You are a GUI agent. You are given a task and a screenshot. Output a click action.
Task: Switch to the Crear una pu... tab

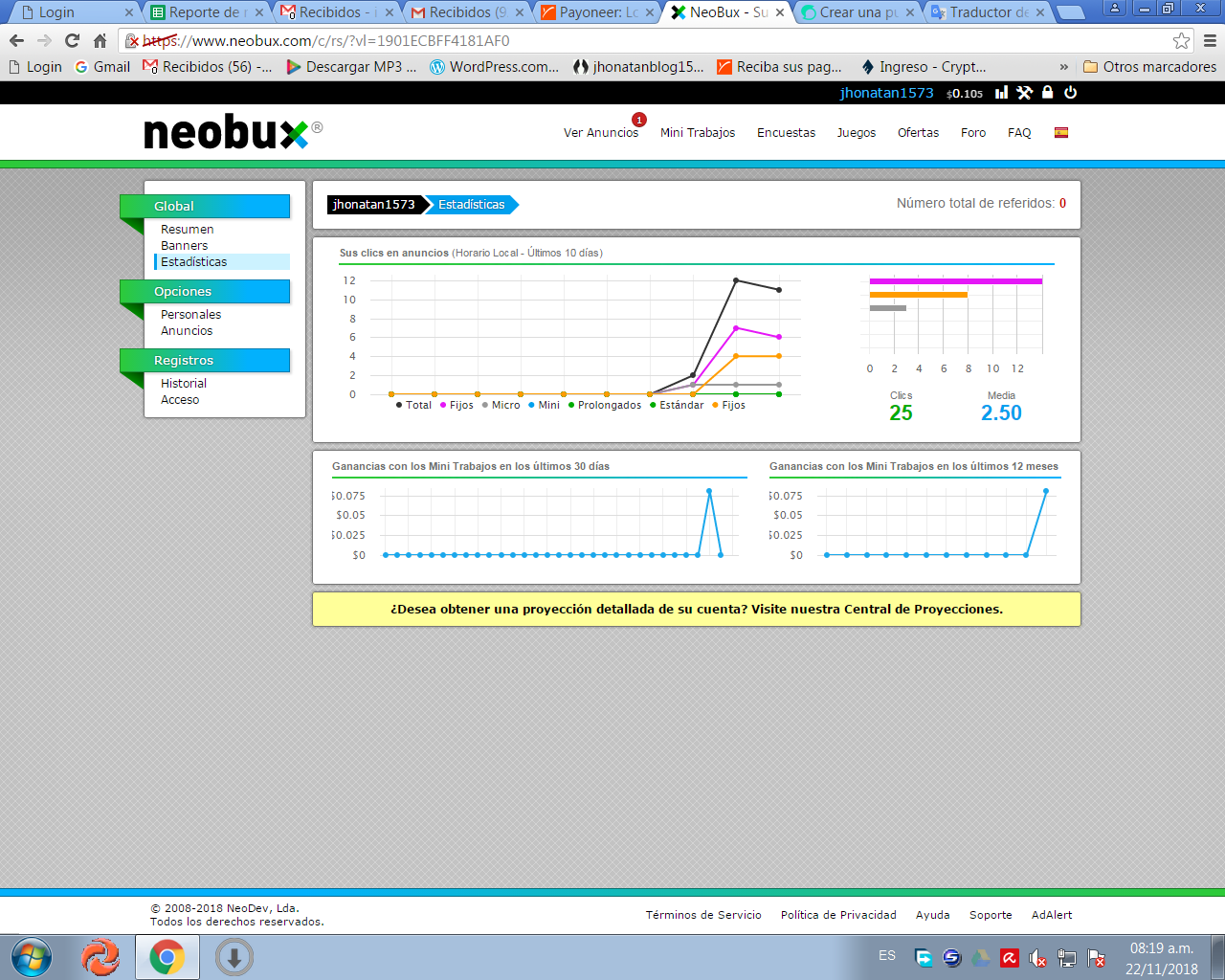[x=857, y=12]
